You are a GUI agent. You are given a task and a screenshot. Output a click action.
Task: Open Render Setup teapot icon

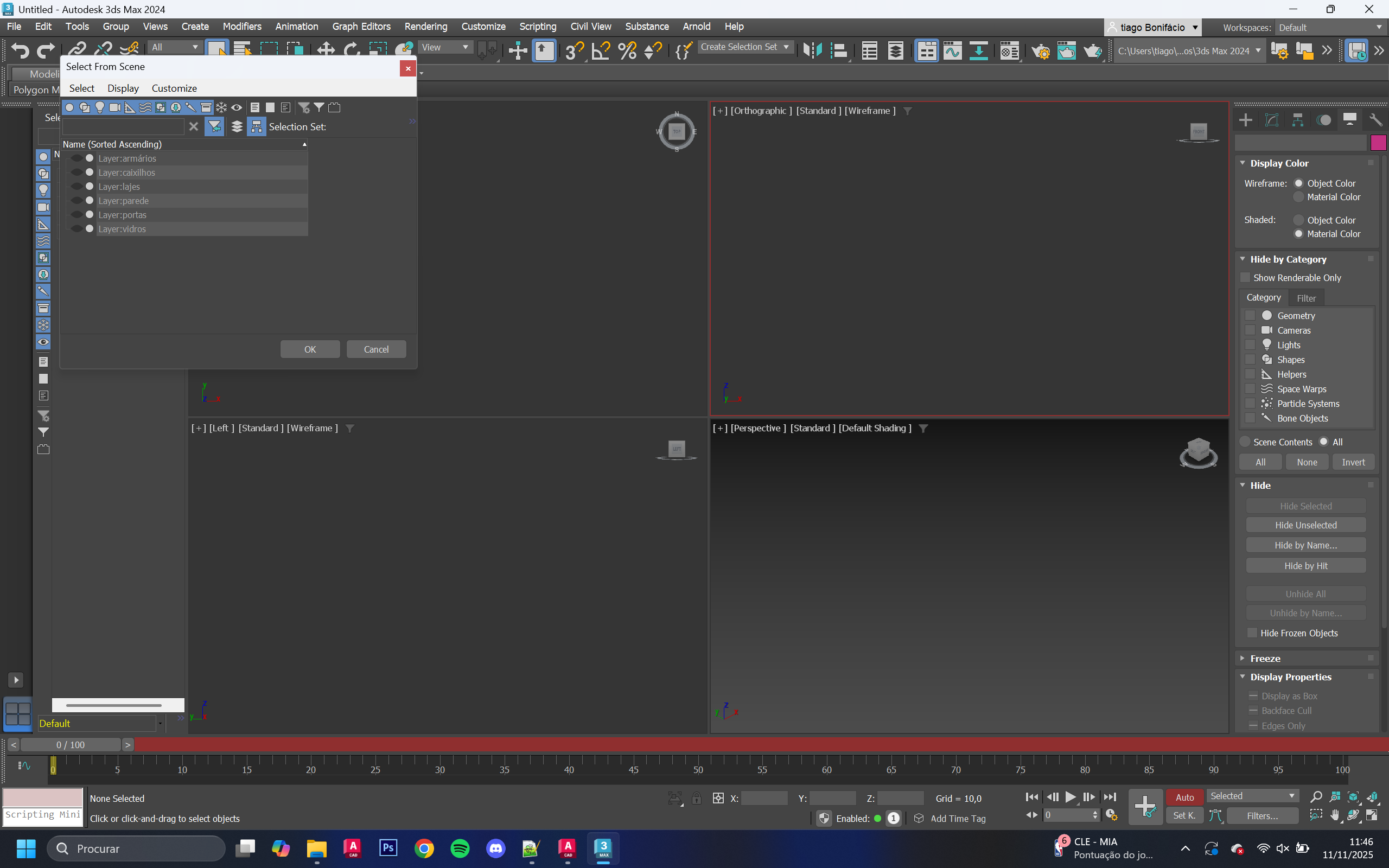pos(1040,51)
